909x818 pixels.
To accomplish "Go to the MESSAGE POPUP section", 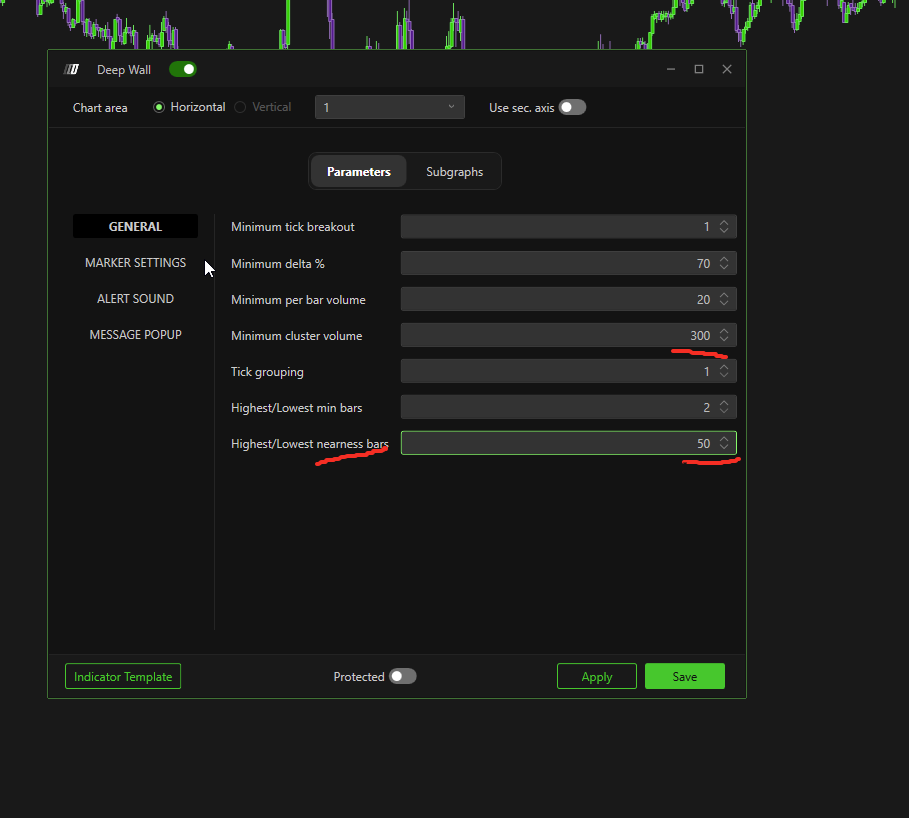I will pyautogui.click(x=135, y=335).
